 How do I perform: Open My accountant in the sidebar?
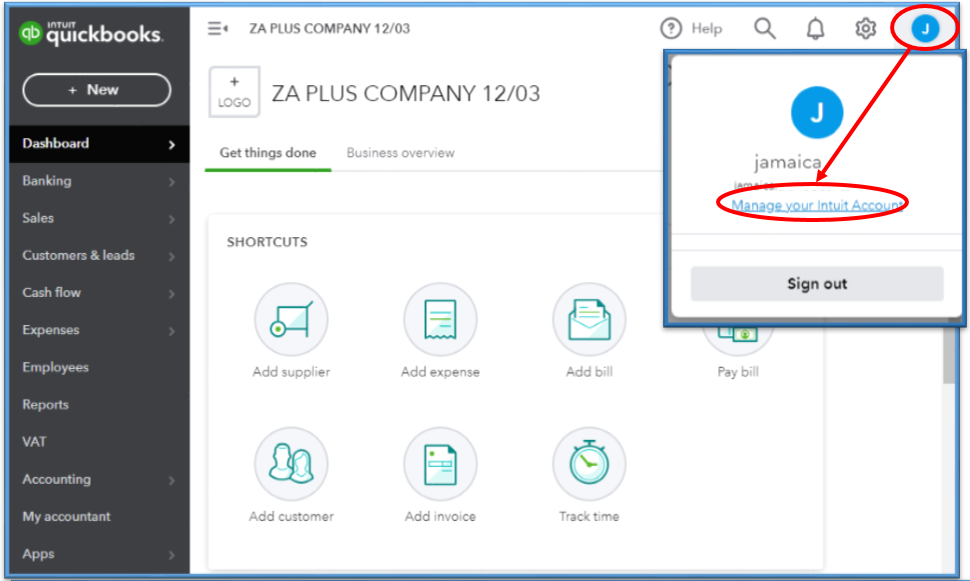point(100,517)
